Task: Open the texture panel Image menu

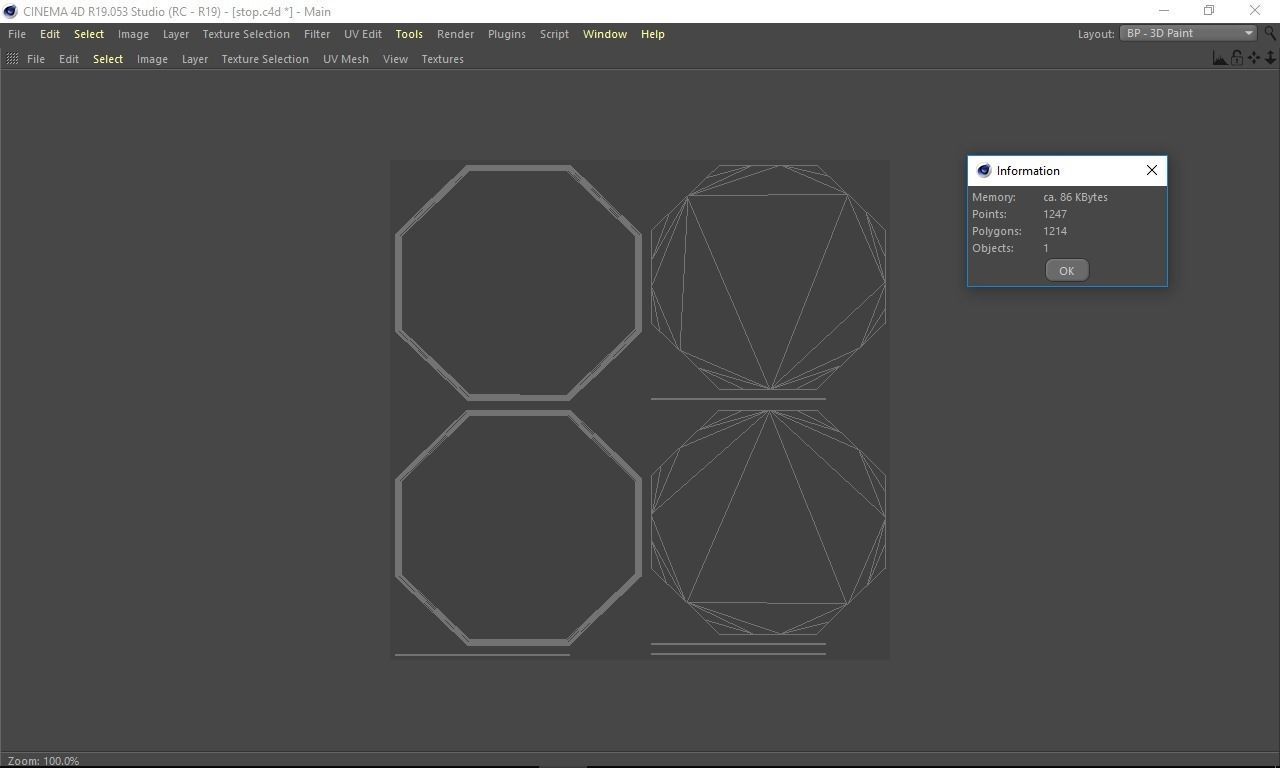Action: 152,59
